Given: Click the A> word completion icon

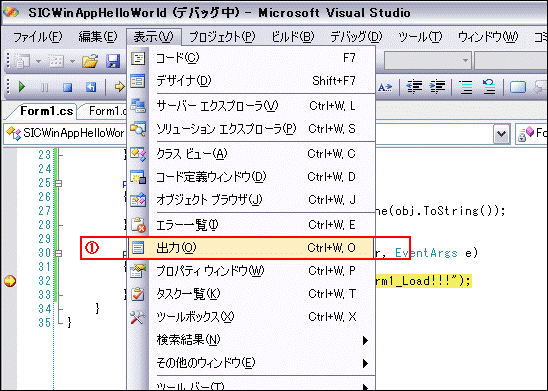Looking at the screenshot, I should [385, 87].
